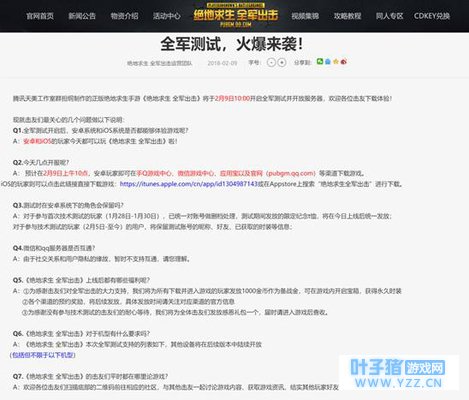
Task: Open the 视频集锦 nav item
Action: (x=305, y=16)
